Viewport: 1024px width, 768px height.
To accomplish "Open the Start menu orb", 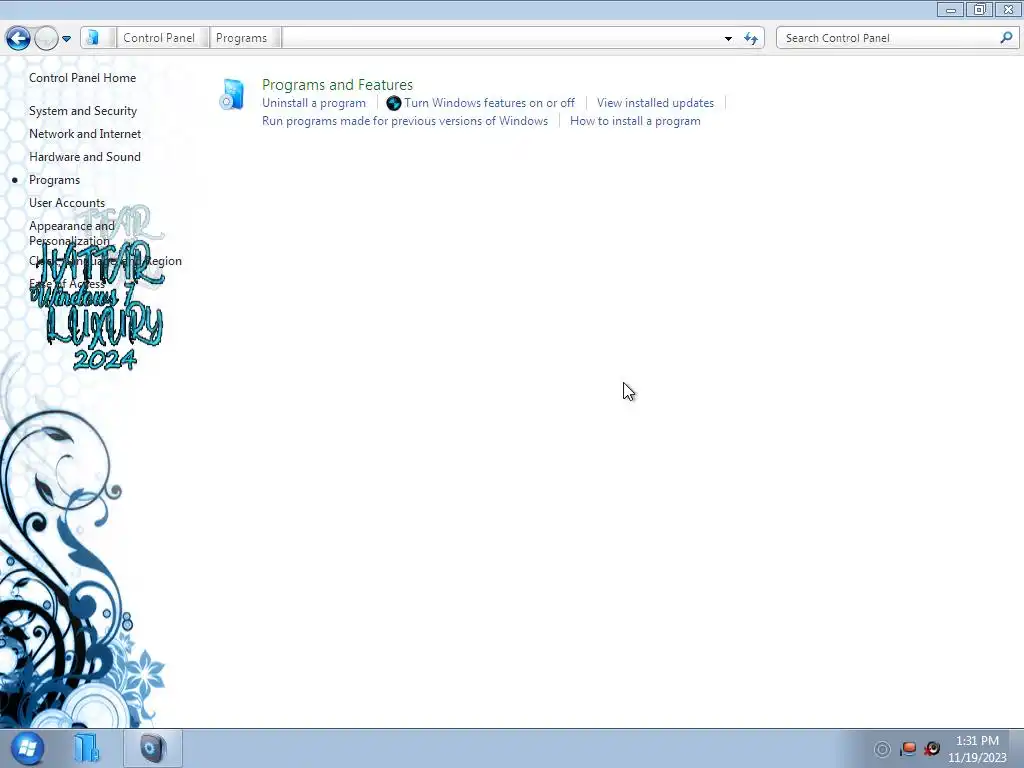I will (27, 748).
